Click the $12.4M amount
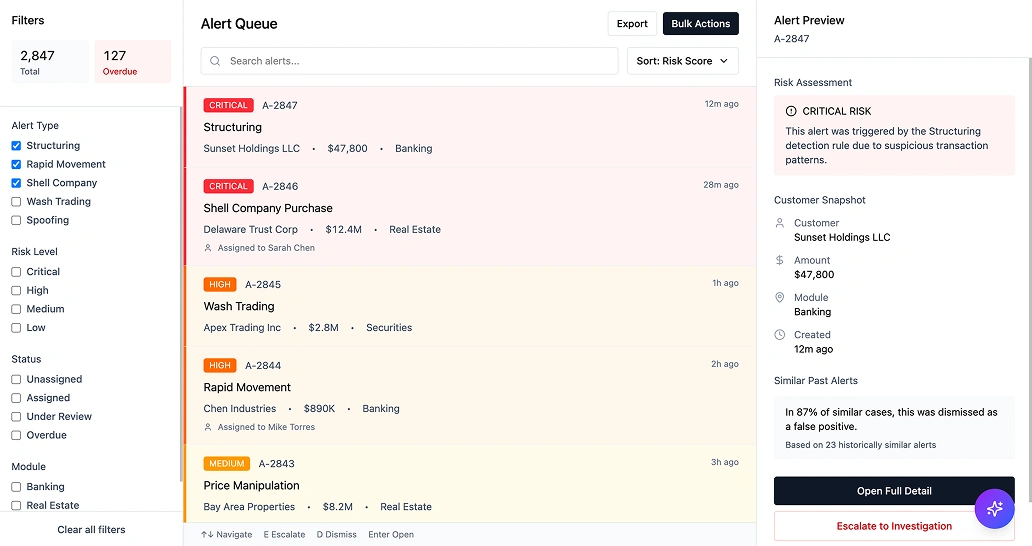The width and height of the screenshot is (1032, 546). (x=344, y=230)
